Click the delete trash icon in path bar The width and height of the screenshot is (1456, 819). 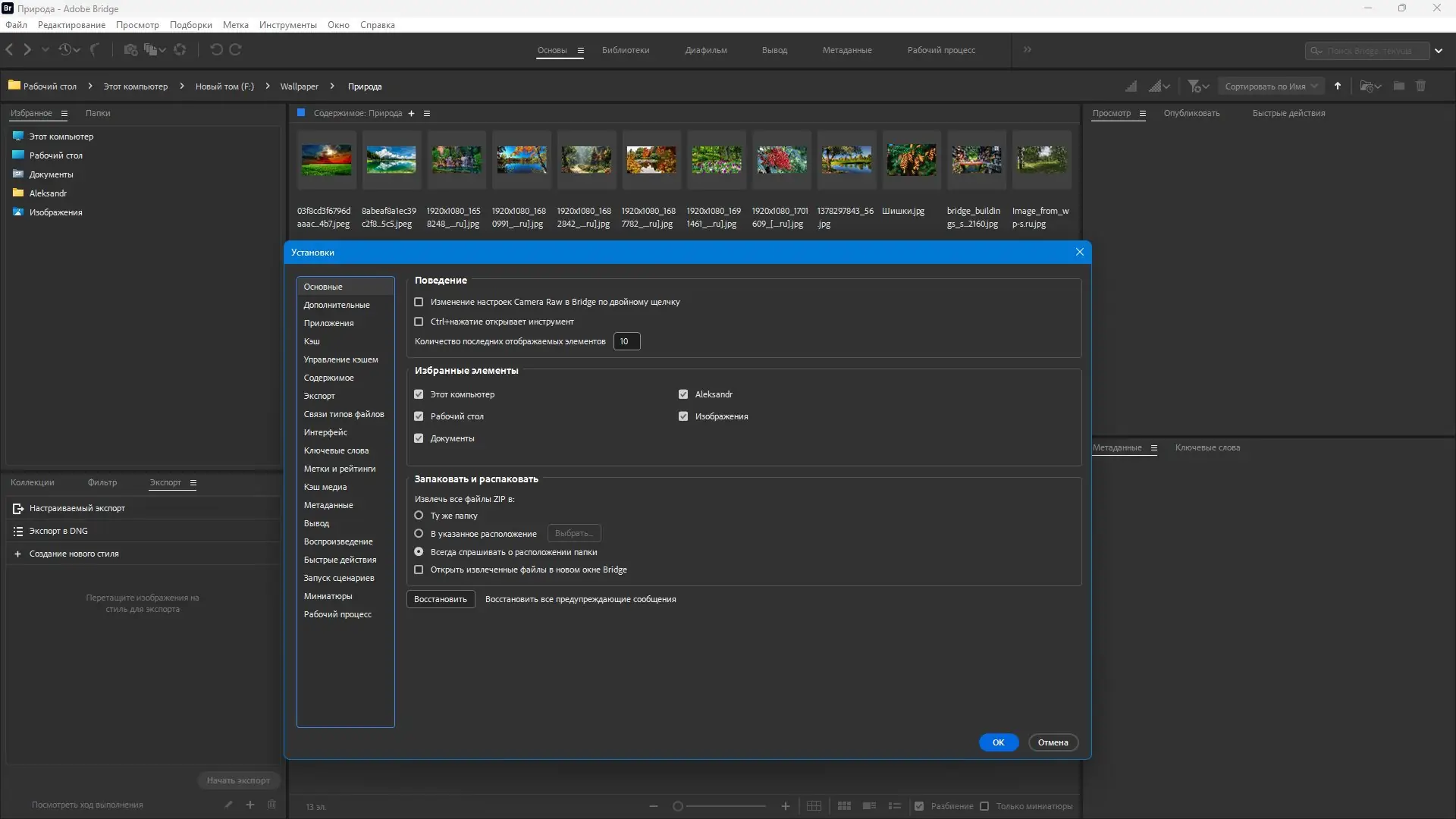coord(1420,86)
